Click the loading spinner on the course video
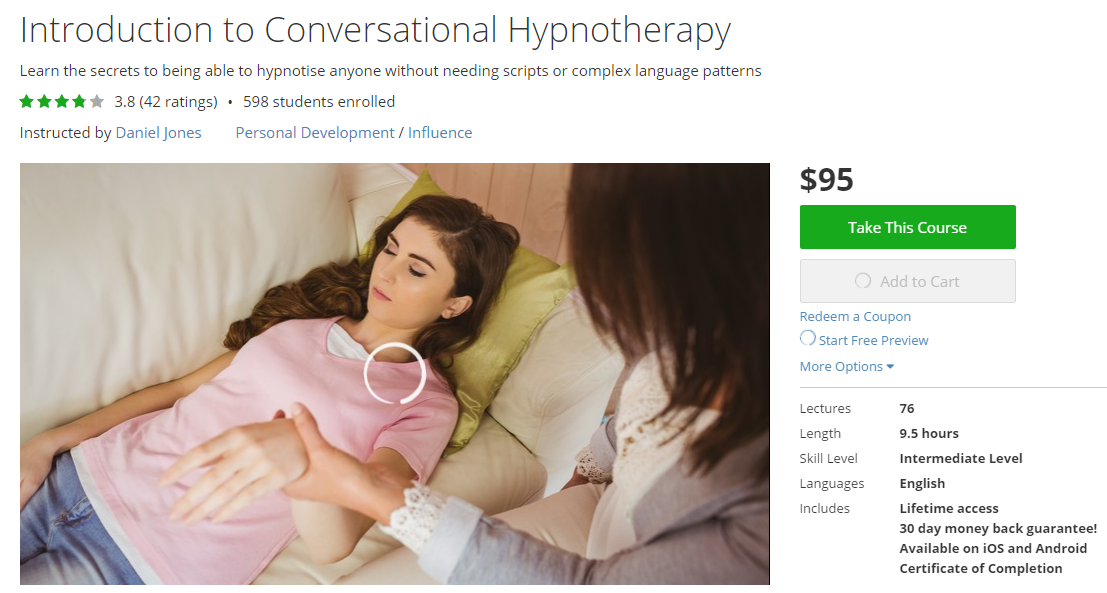The width and height of the screenshot is (1107, 593). point(395,373)
